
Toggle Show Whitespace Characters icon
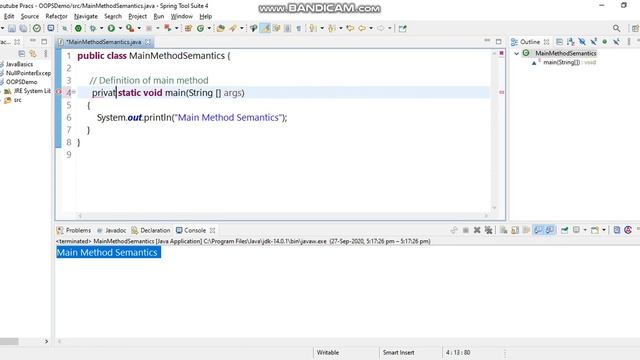pyautogui.click(x=299, y=28)
